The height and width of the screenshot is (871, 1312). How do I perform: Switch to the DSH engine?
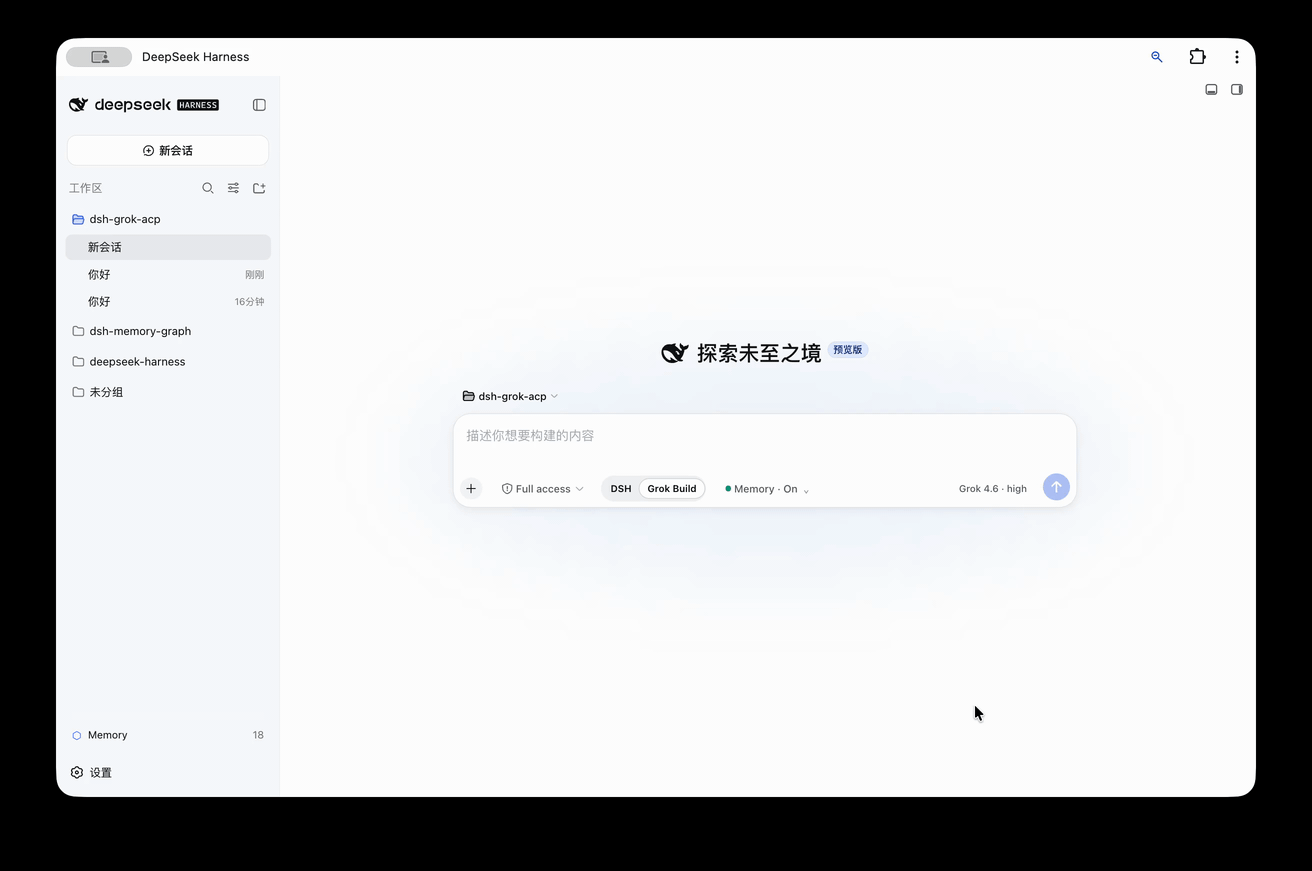tap(621, 489)
